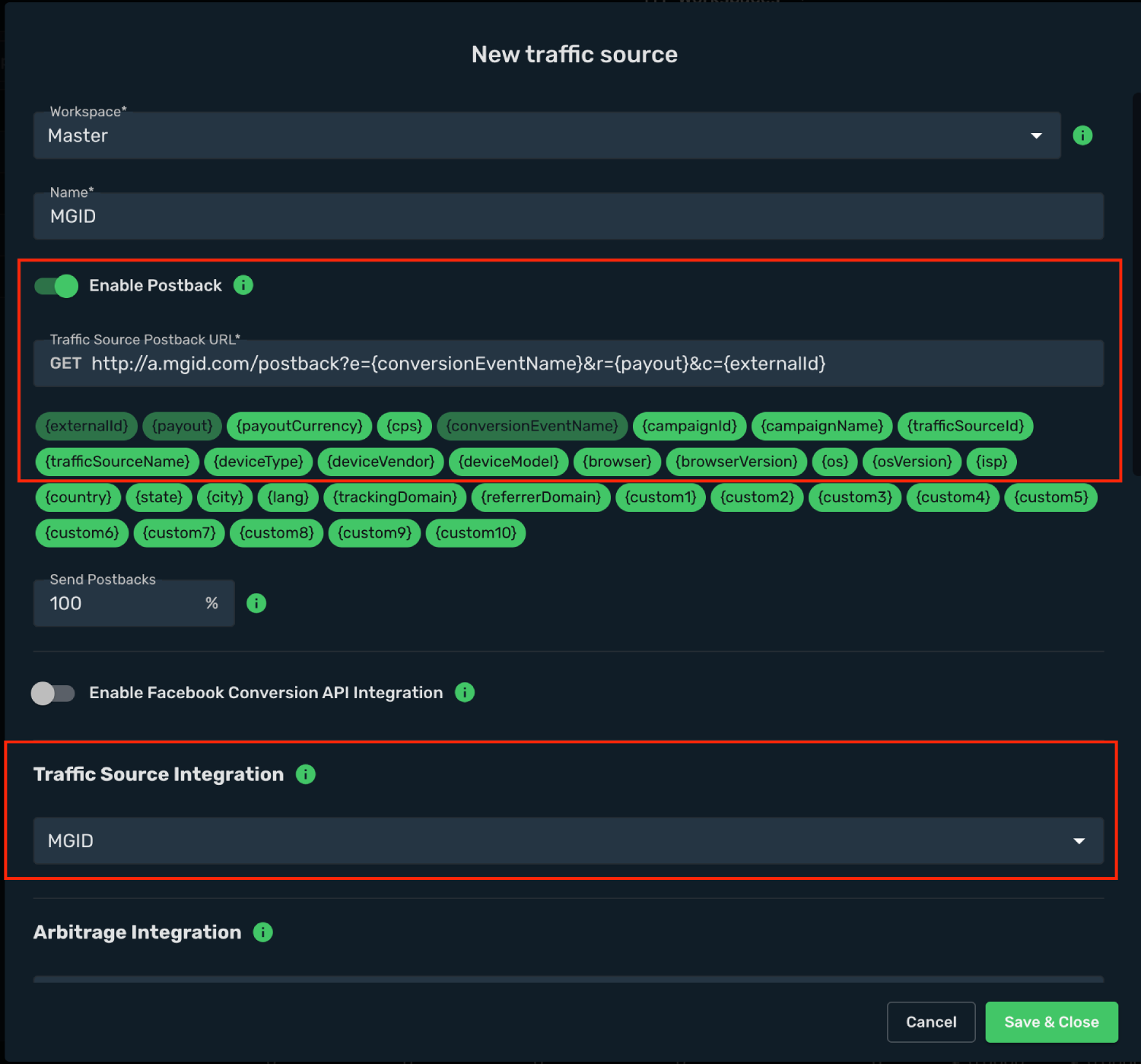Add the {state} token
The image size is (1141, 1064).
(159, 497)
